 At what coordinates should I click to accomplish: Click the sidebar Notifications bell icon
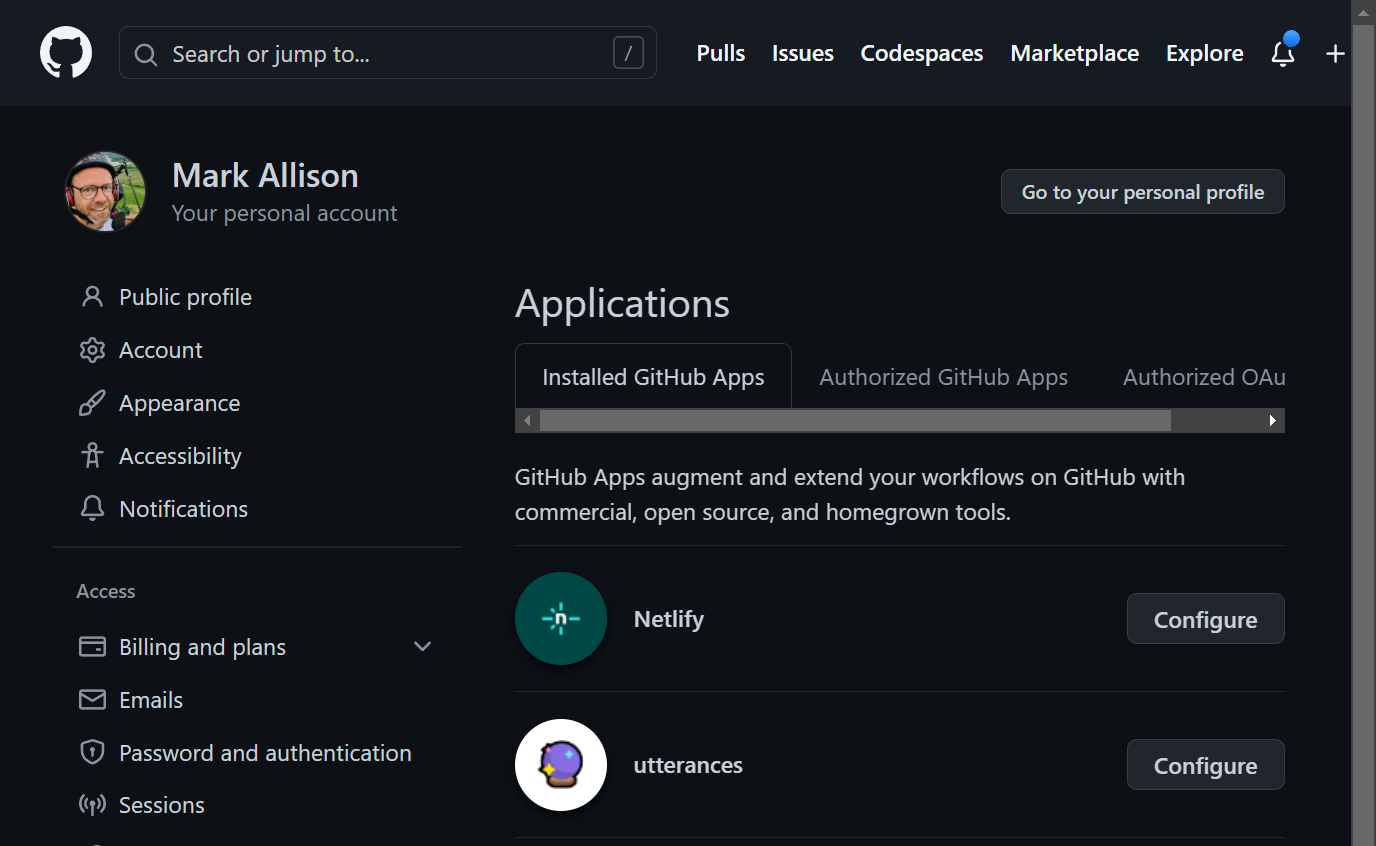(x=92, y=509)
